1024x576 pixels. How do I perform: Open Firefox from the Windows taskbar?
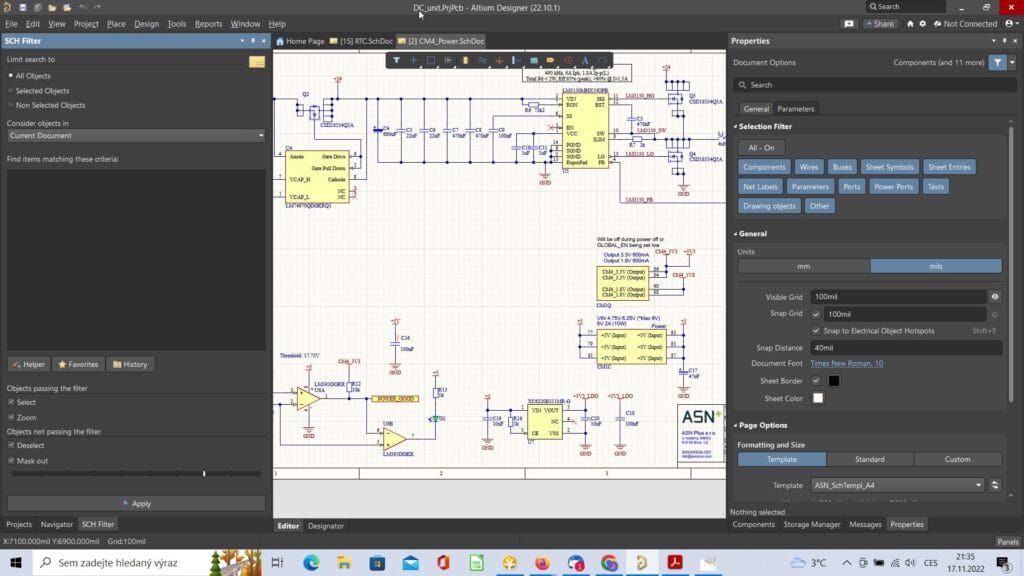542,563
